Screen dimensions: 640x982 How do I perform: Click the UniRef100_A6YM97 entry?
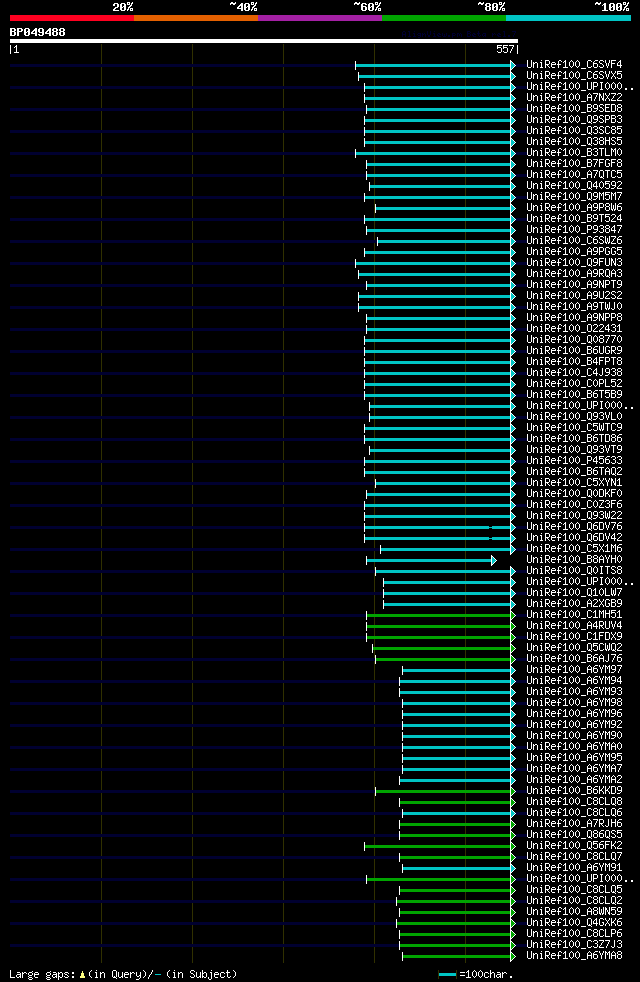pos(574,670)
